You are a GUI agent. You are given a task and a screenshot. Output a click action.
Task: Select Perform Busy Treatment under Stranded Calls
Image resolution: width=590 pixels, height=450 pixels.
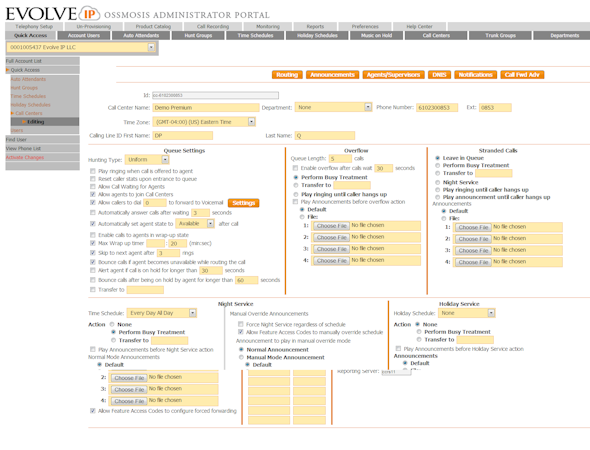(x=438, y=165)
